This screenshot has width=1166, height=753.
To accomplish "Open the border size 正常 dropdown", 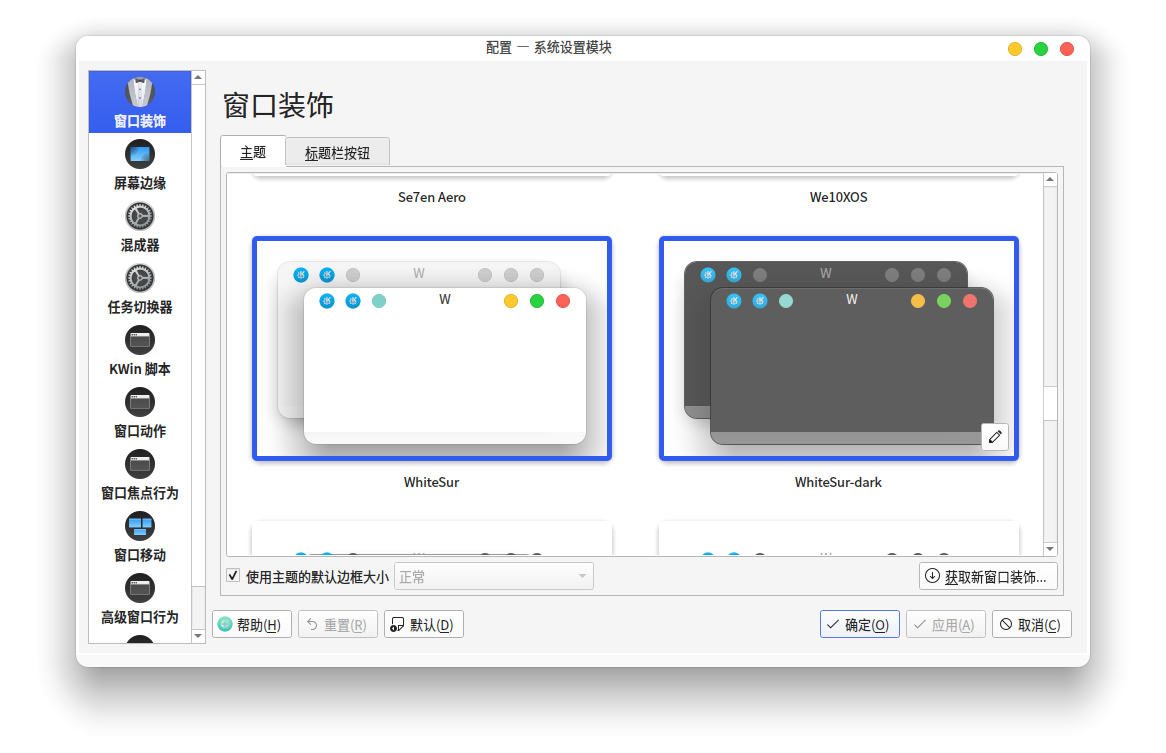I will point(494,577).
